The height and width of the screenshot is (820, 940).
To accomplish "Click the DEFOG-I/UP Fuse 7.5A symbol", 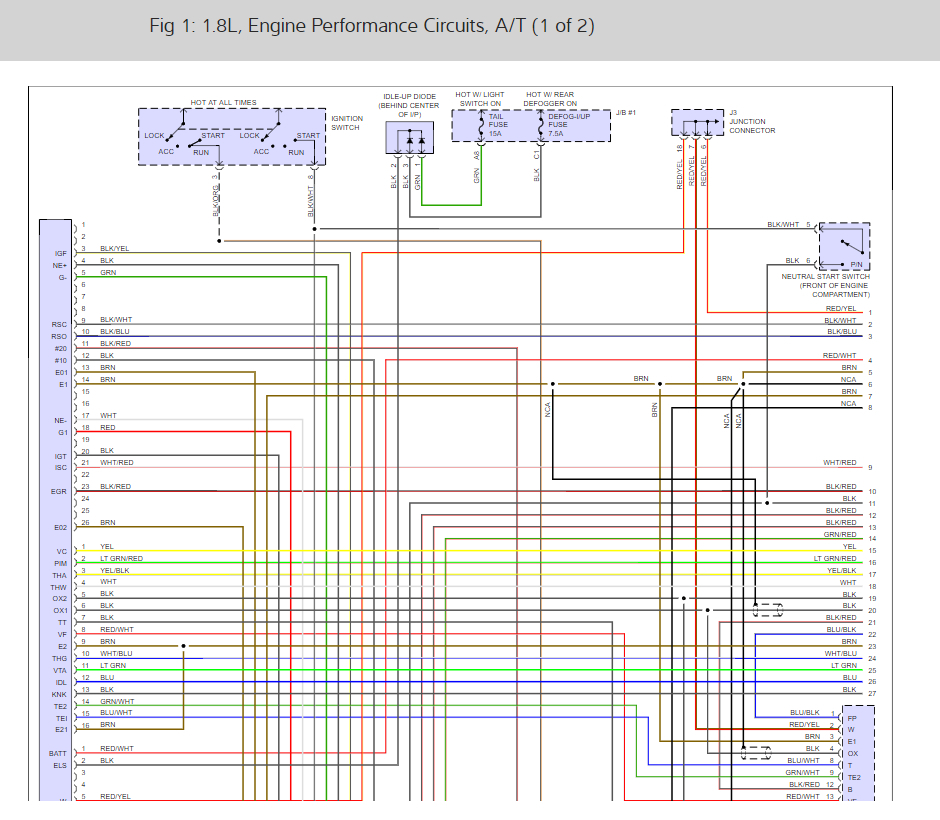I will point(540,128).
